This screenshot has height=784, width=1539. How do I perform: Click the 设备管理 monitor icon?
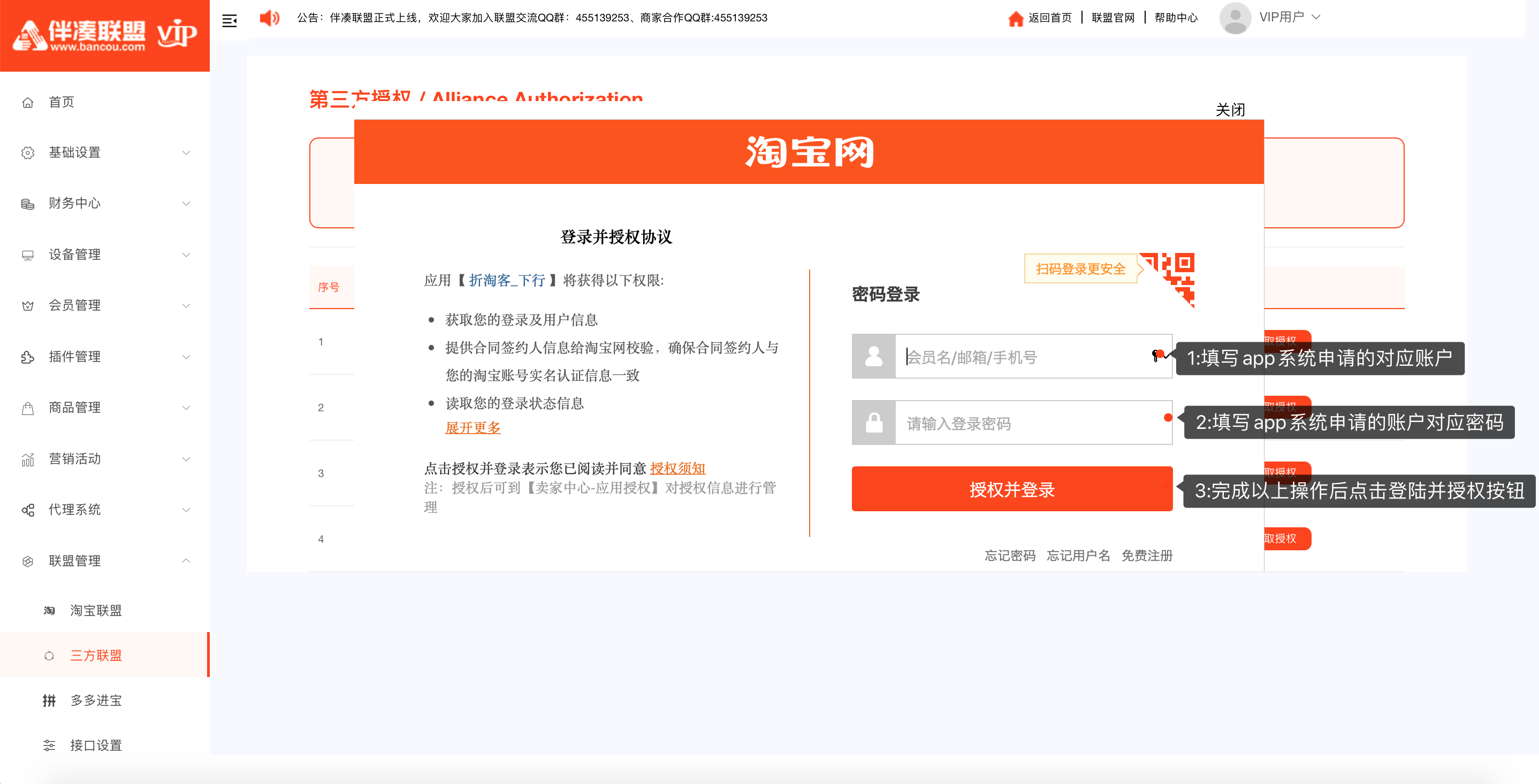click(x=27, y=255)
